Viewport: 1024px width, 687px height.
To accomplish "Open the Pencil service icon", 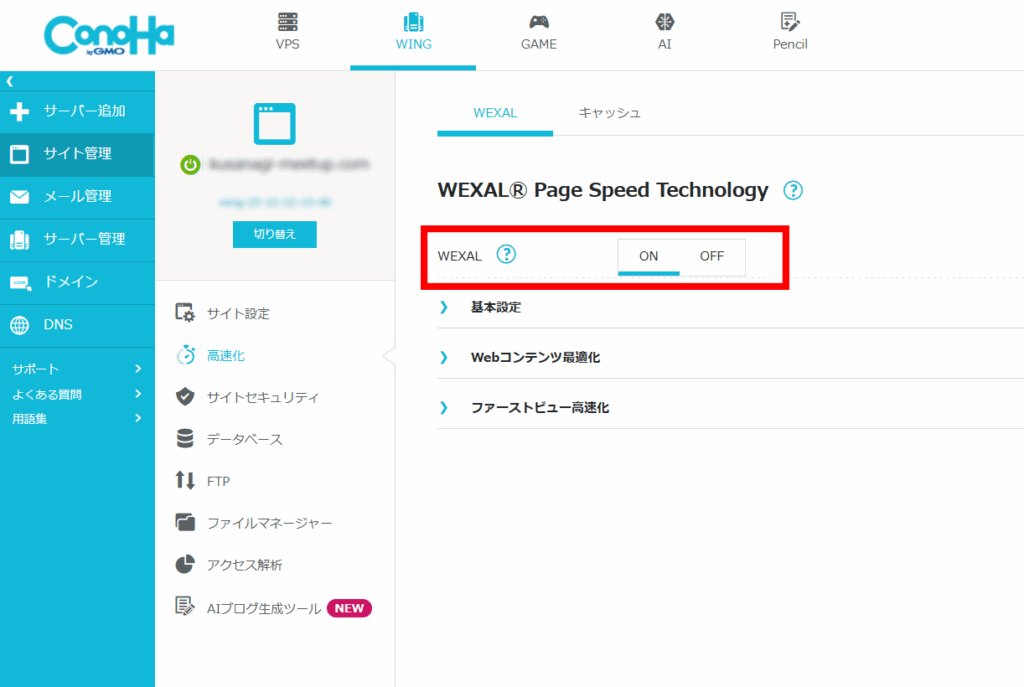I will 789,23.
